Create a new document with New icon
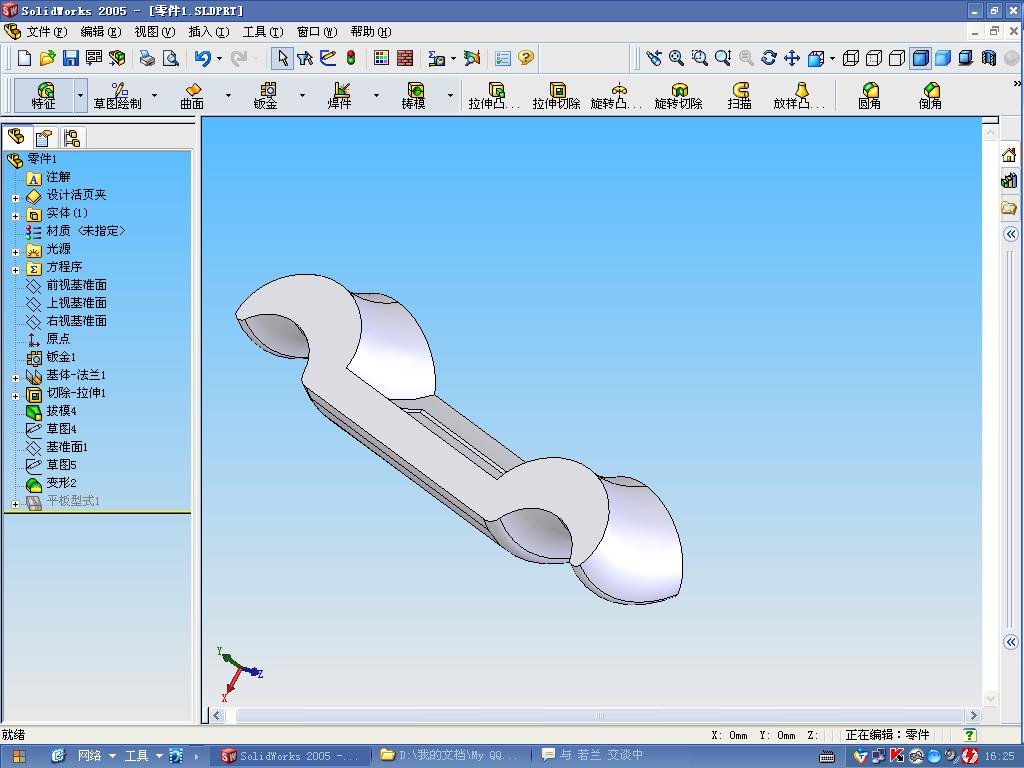Viewport: 1024px width, 768px height. pos(24,58)
